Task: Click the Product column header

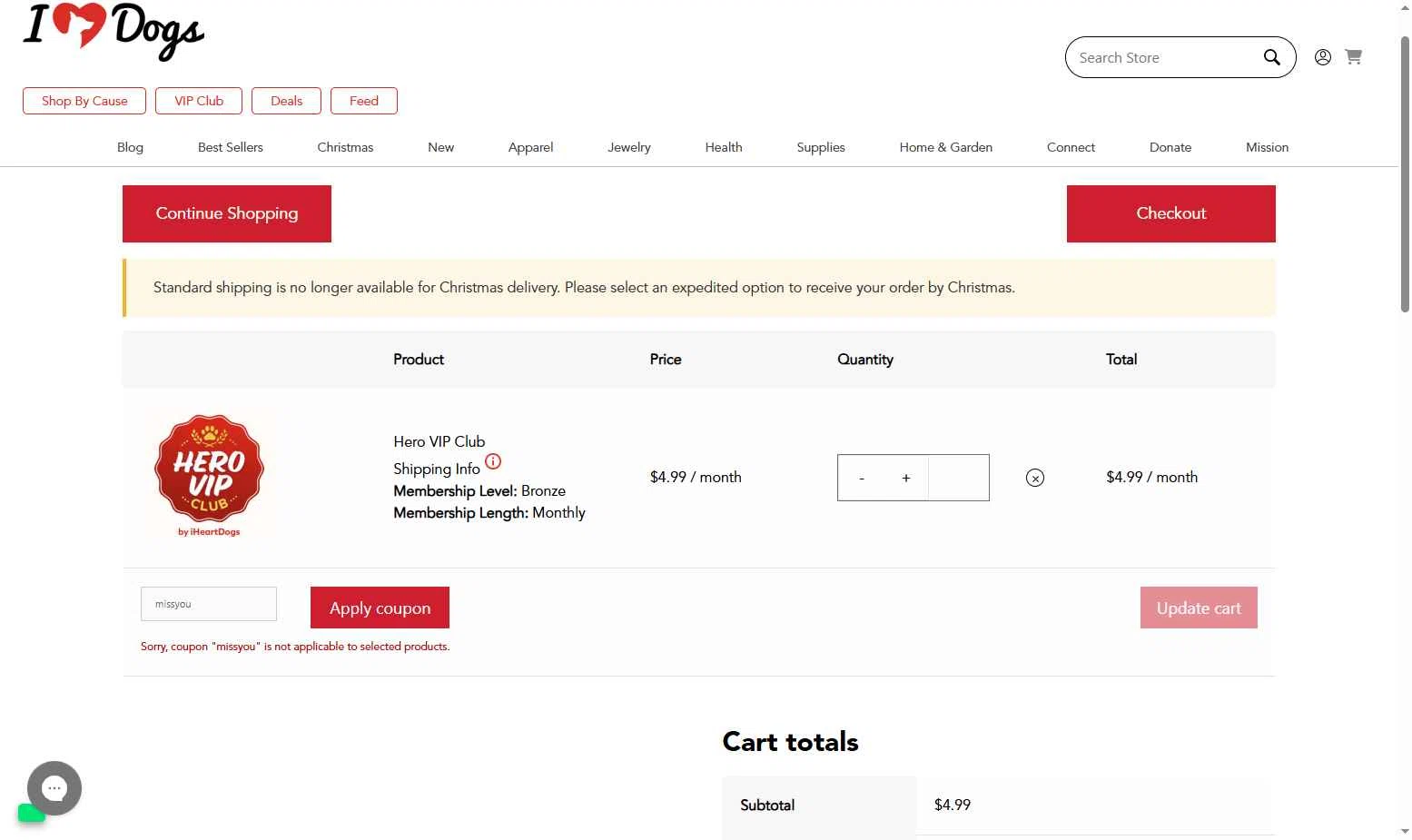Action: (419, 360)
